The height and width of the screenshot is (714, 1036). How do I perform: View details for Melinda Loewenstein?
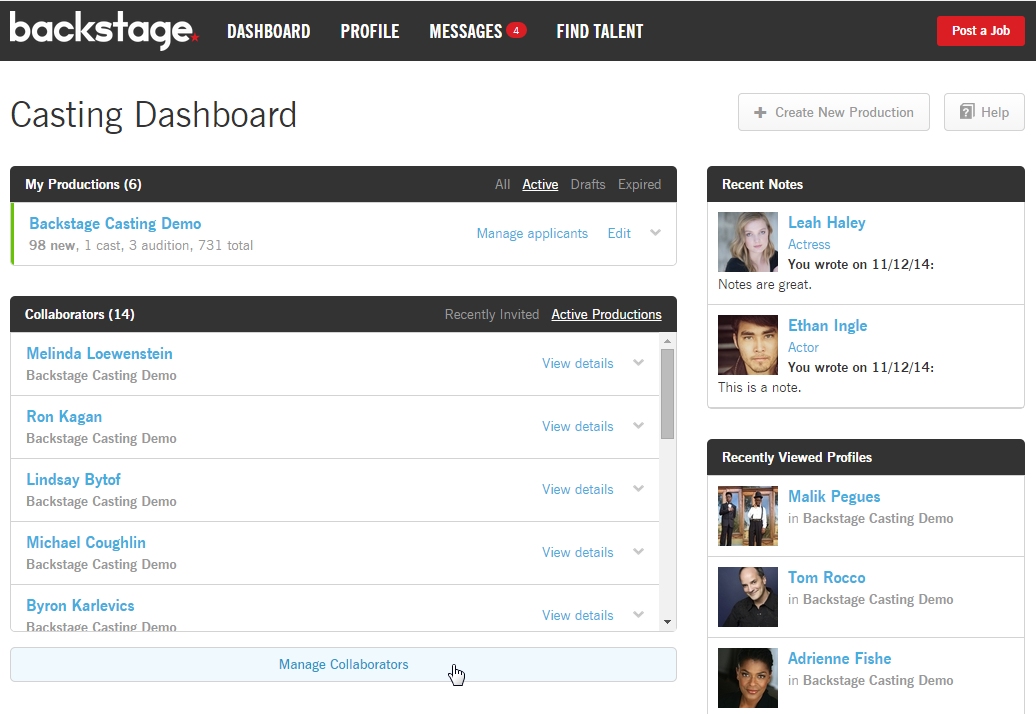point(577,363)
